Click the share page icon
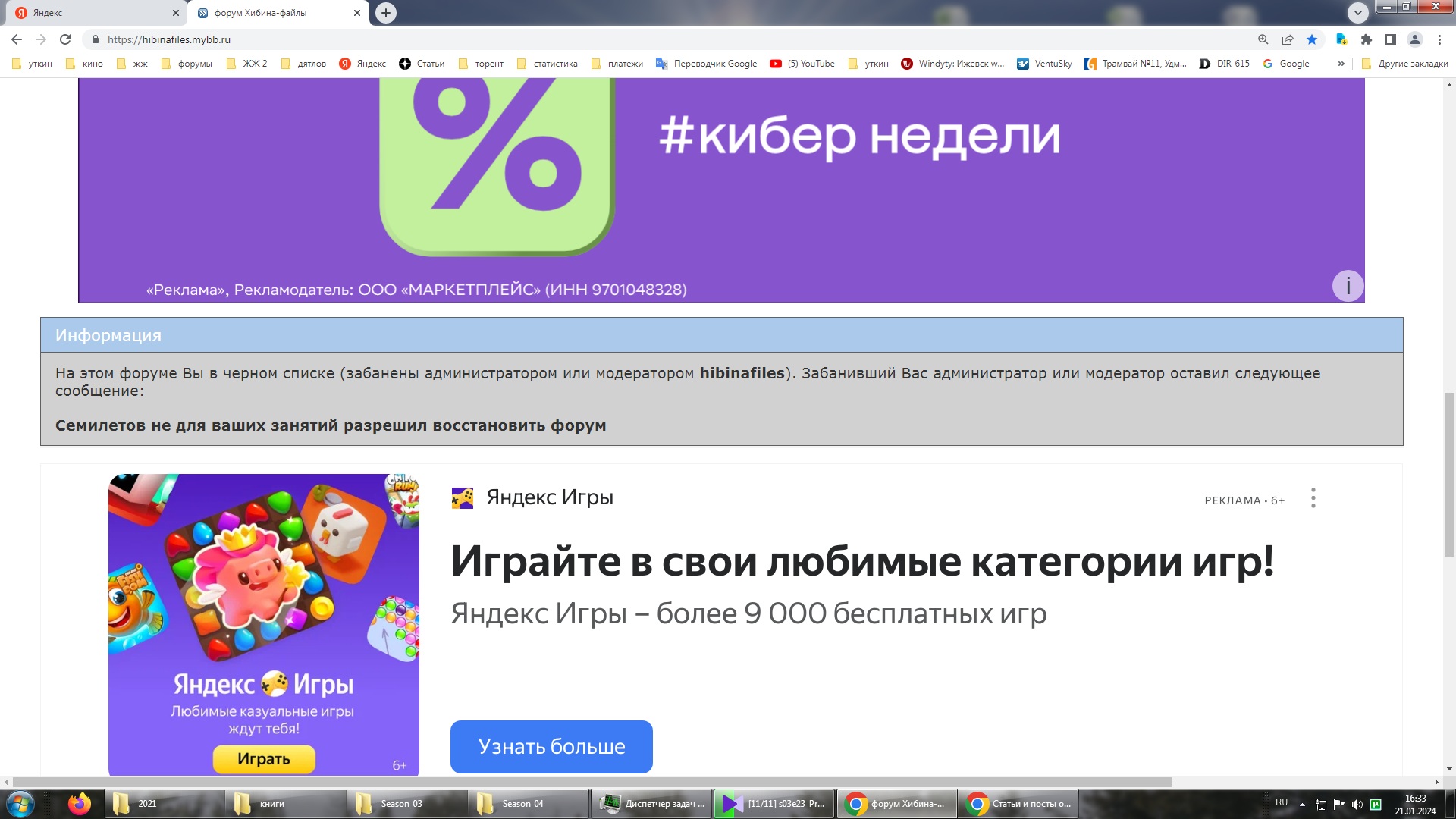Image resolution: width=1456 pixels, height=819 pixels. click(1288, 39)
